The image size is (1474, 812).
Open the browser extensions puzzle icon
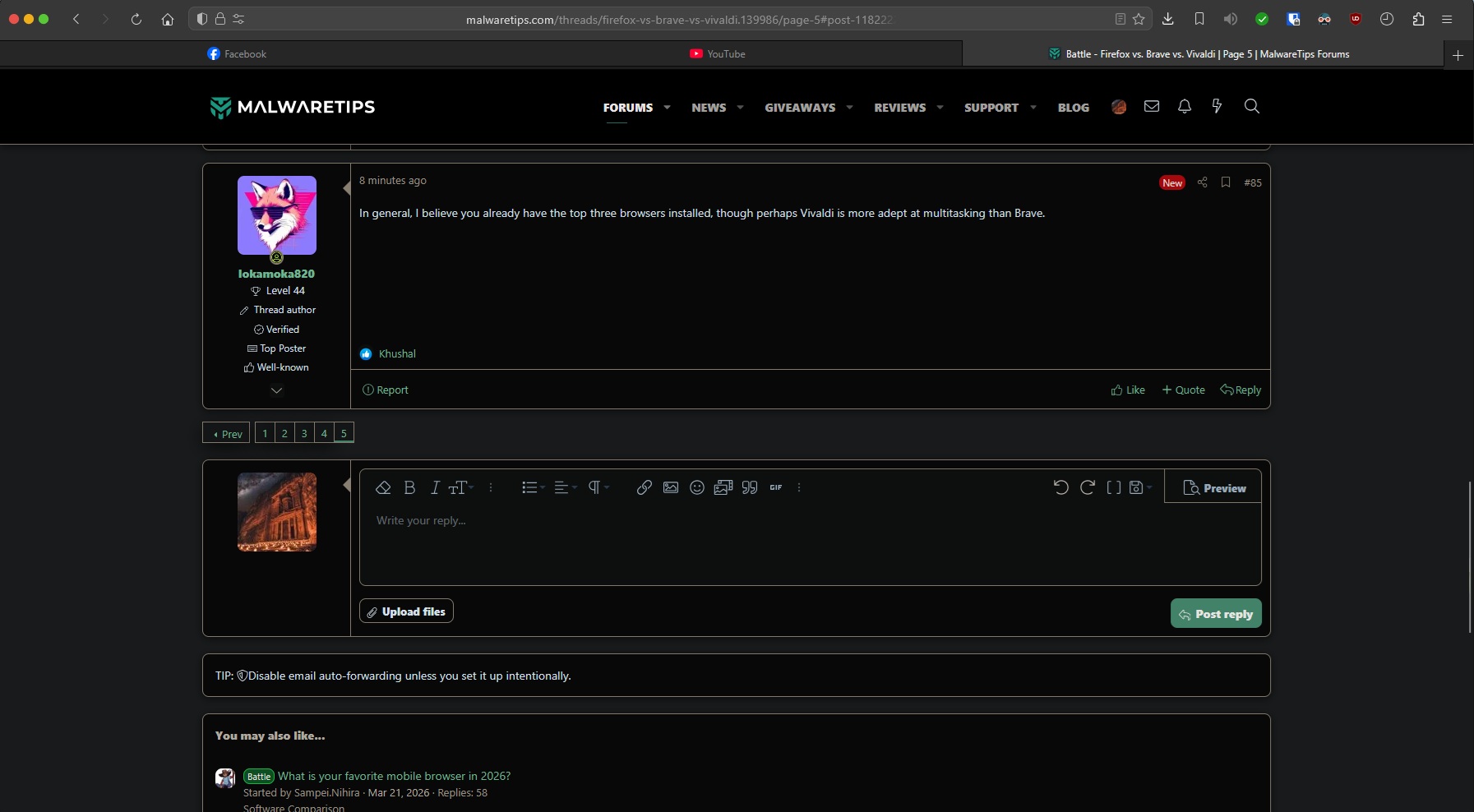[1418, 19]
